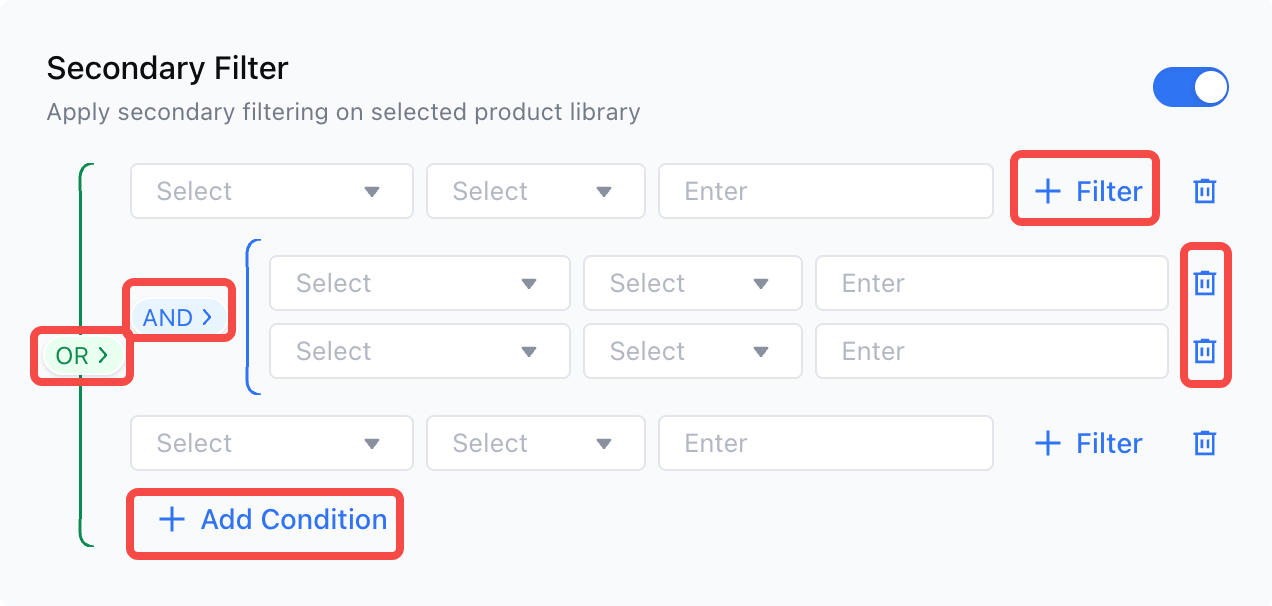Focus the Enter field in top row

[826, 191]
